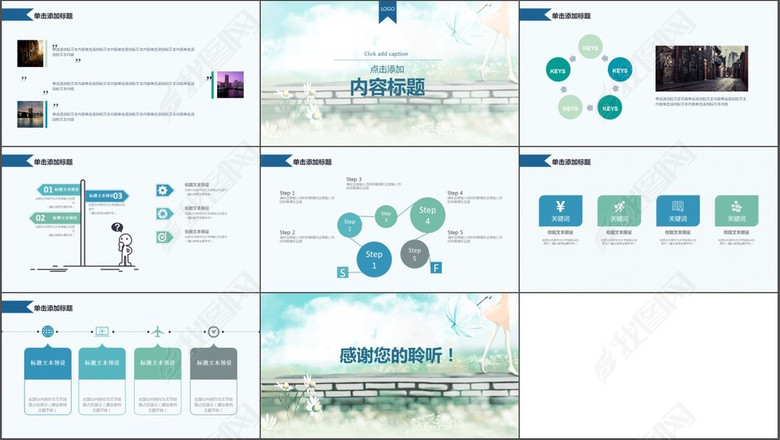Select the small green Step 3 circle
Screen dimensions: 780x440
[x=386, y=216]
